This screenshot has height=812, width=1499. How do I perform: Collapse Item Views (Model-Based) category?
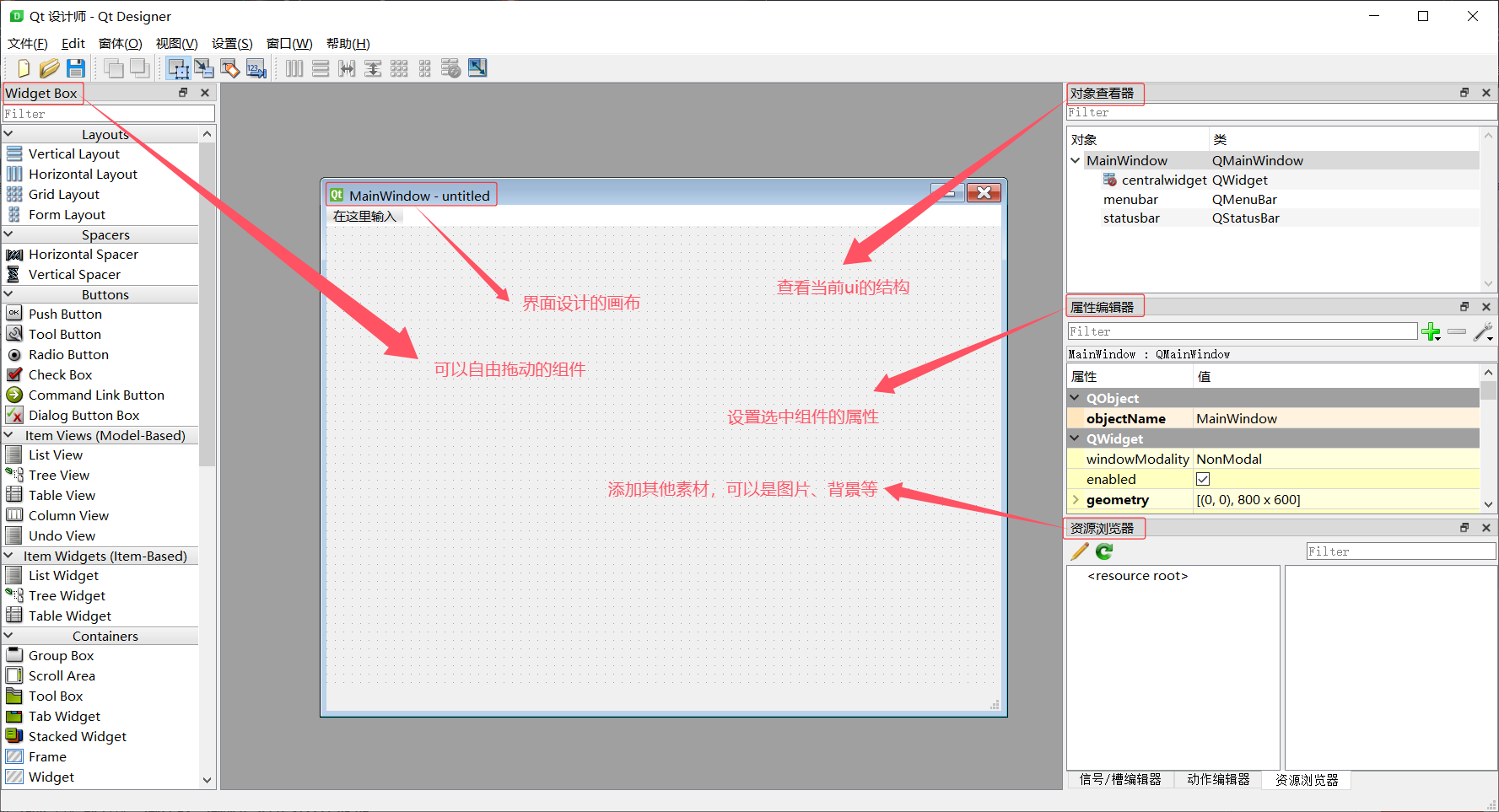8,435
